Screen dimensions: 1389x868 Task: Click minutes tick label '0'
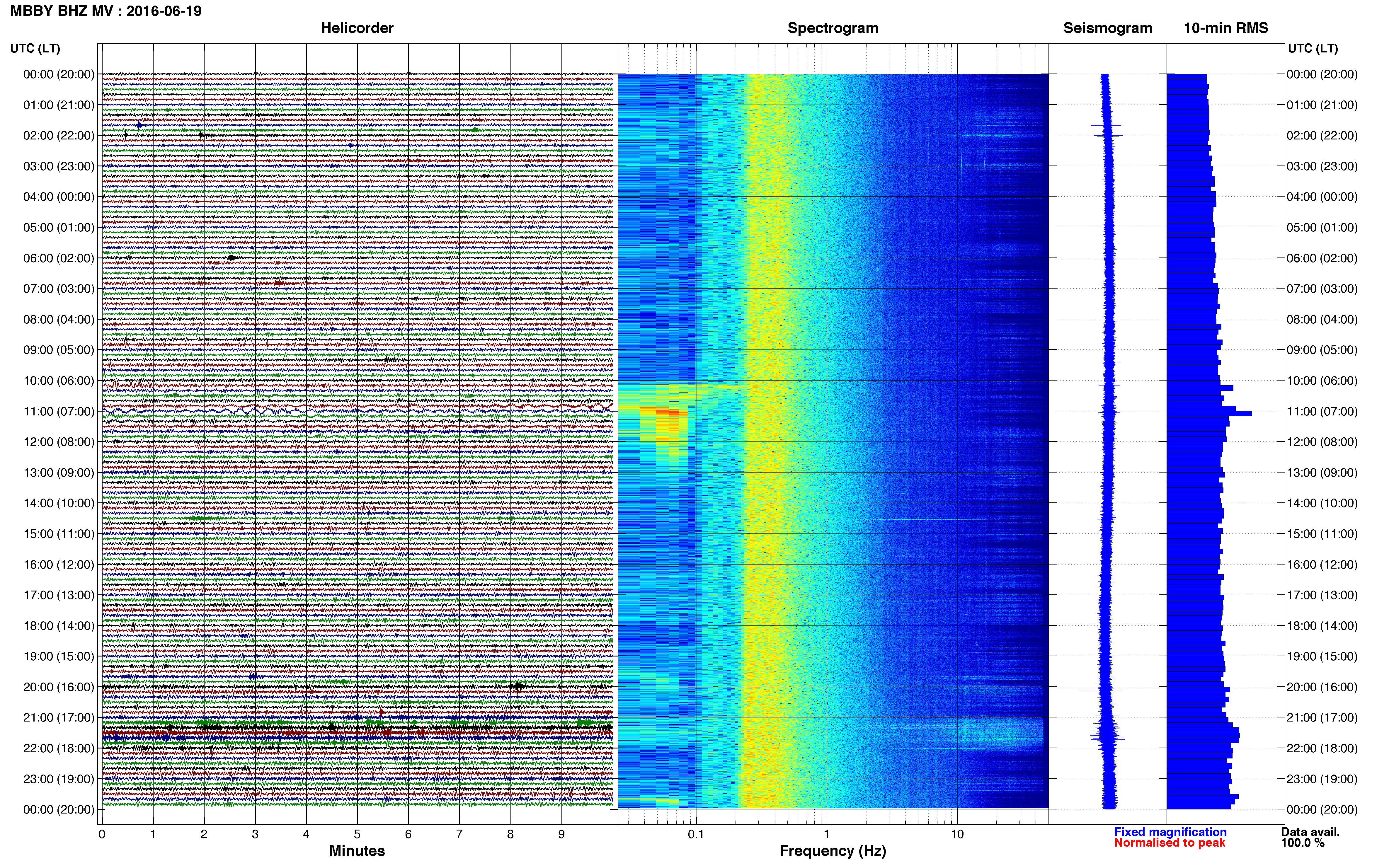(102, 834)
